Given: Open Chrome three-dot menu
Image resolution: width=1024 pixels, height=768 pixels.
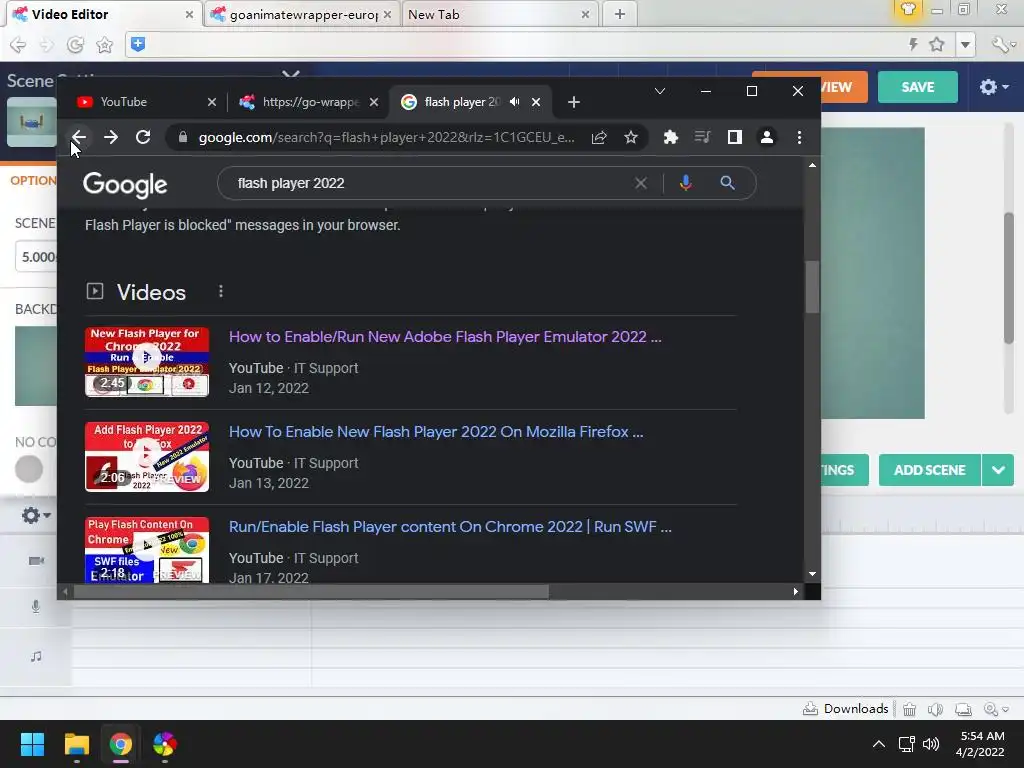Looking at the screenshot, I should [799, 137].
